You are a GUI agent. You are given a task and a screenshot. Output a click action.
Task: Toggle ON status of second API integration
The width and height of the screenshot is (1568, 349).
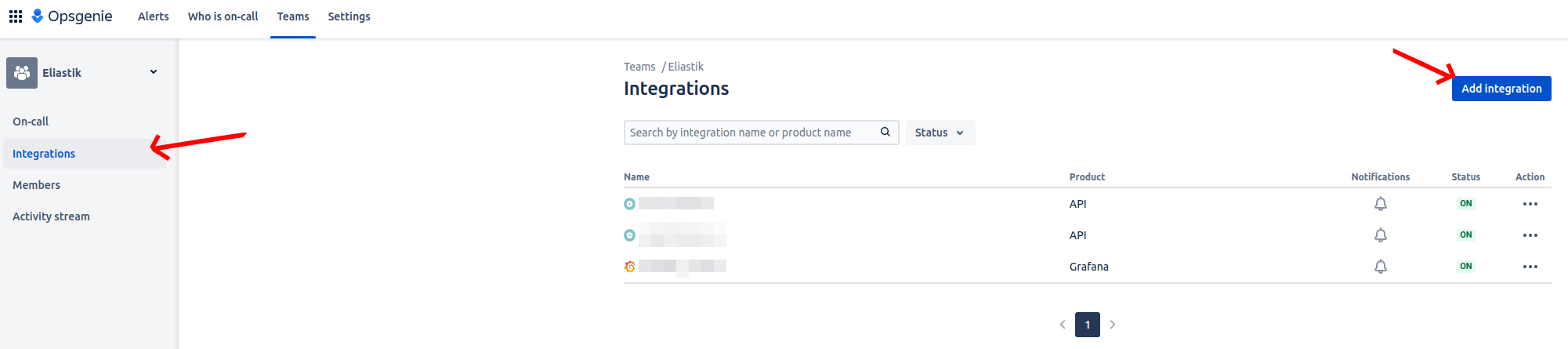click(1466, 235)
